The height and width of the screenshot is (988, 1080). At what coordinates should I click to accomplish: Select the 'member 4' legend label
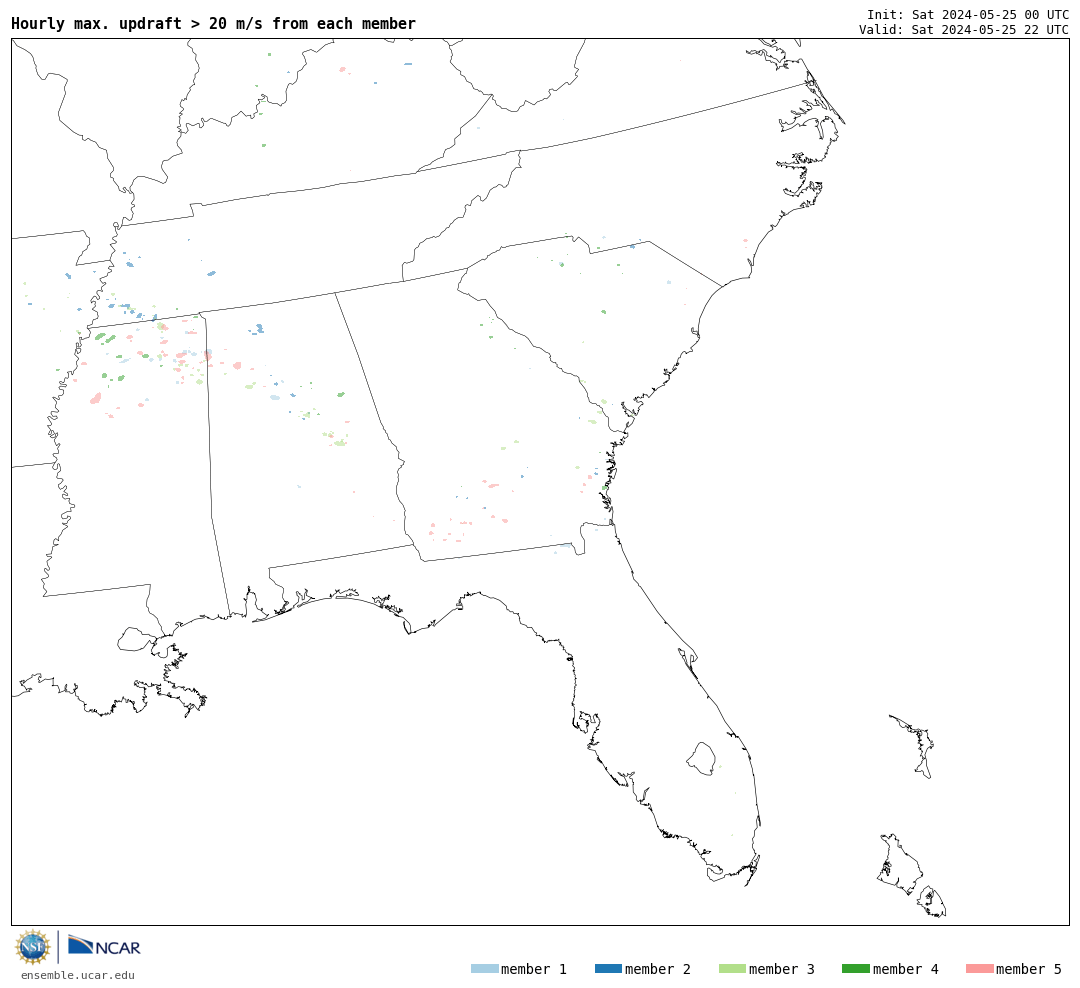click(x=906, y=969)
